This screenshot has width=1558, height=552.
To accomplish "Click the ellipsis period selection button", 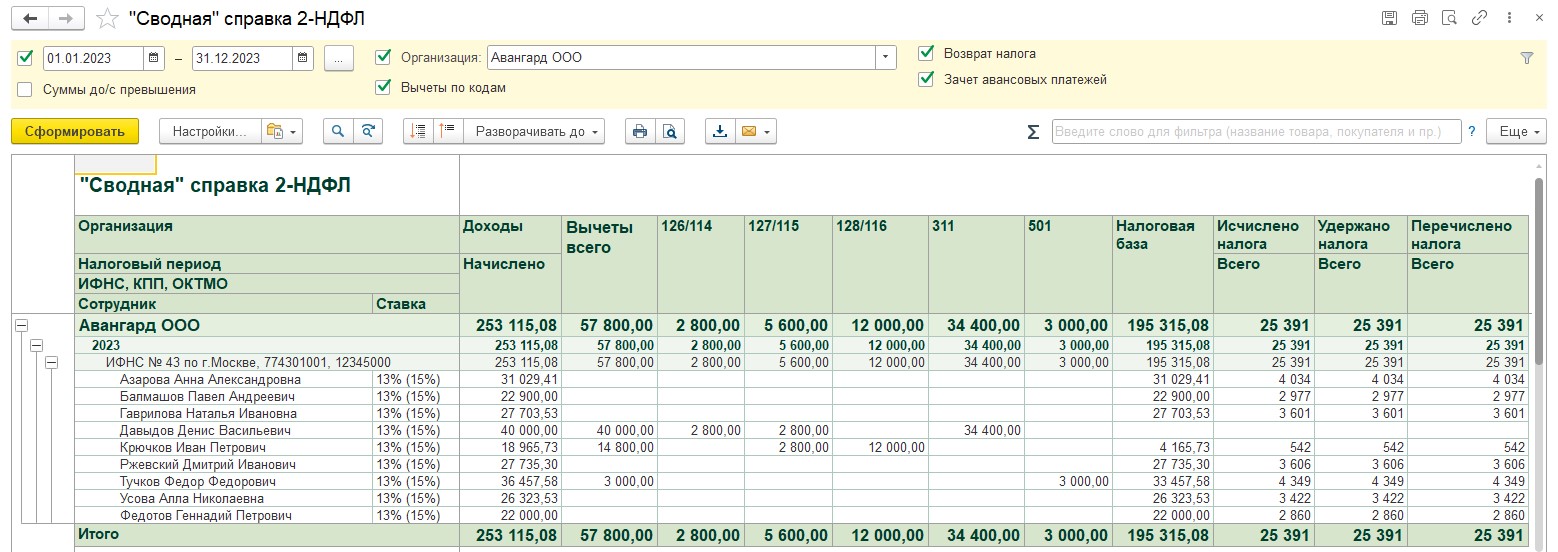I will pyautogui.click(x=339, y=58).
